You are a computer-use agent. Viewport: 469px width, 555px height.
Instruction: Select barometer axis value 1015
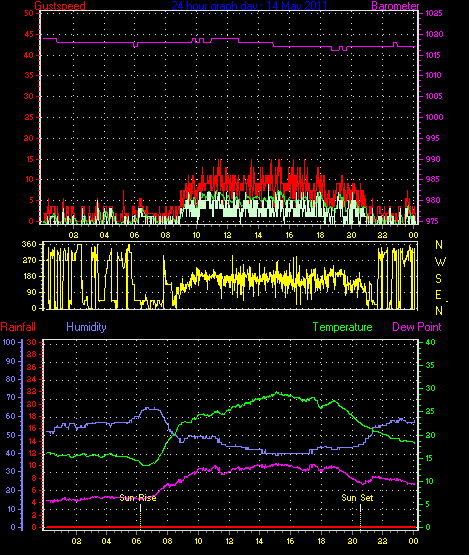pyautogui.click(x=434, y=55)
